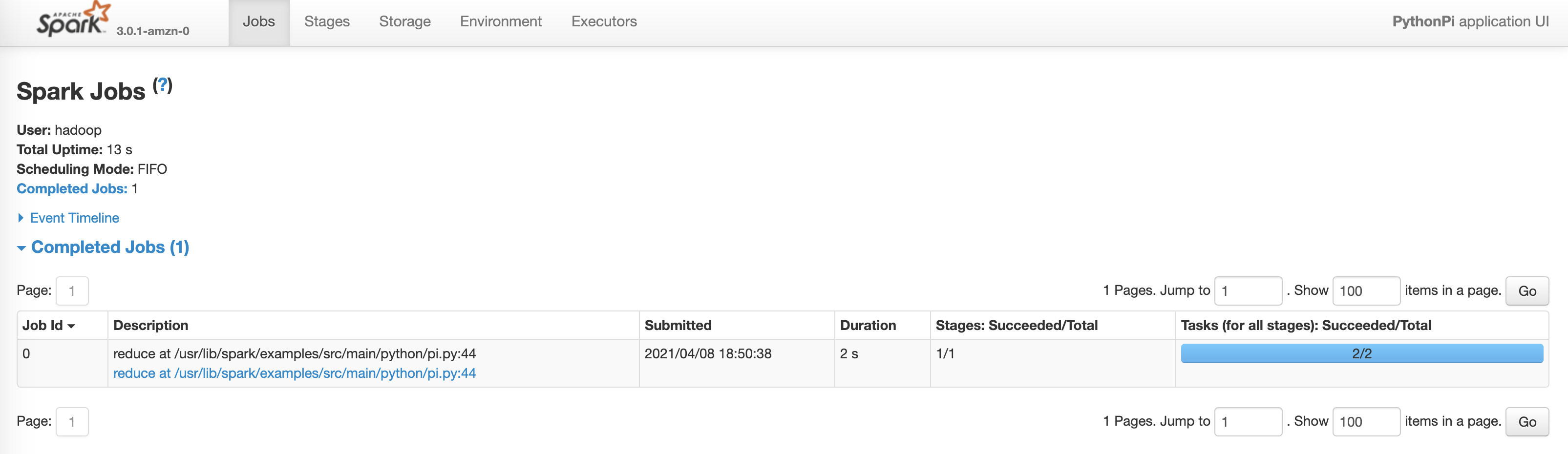Open the Storage tab
The height and width of the screenshot is (454, 1568).
(x=405, y=22)
